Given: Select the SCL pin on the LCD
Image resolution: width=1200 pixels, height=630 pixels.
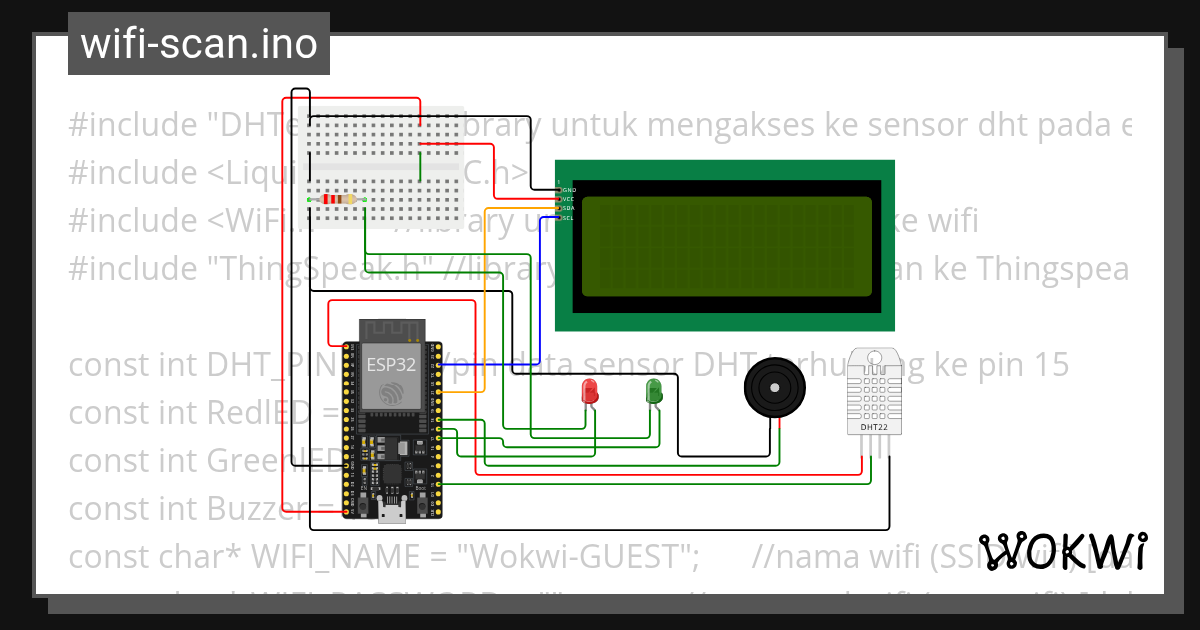Looking at the screenshot, I should click(559, 218).
